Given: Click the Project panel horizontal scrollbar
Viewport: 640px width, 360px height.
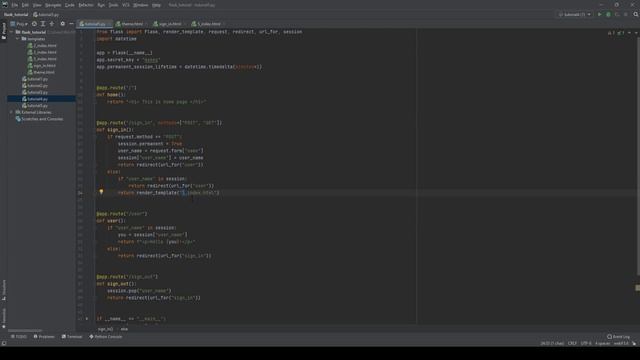Looking at the screenshot, I should (25, 330).
